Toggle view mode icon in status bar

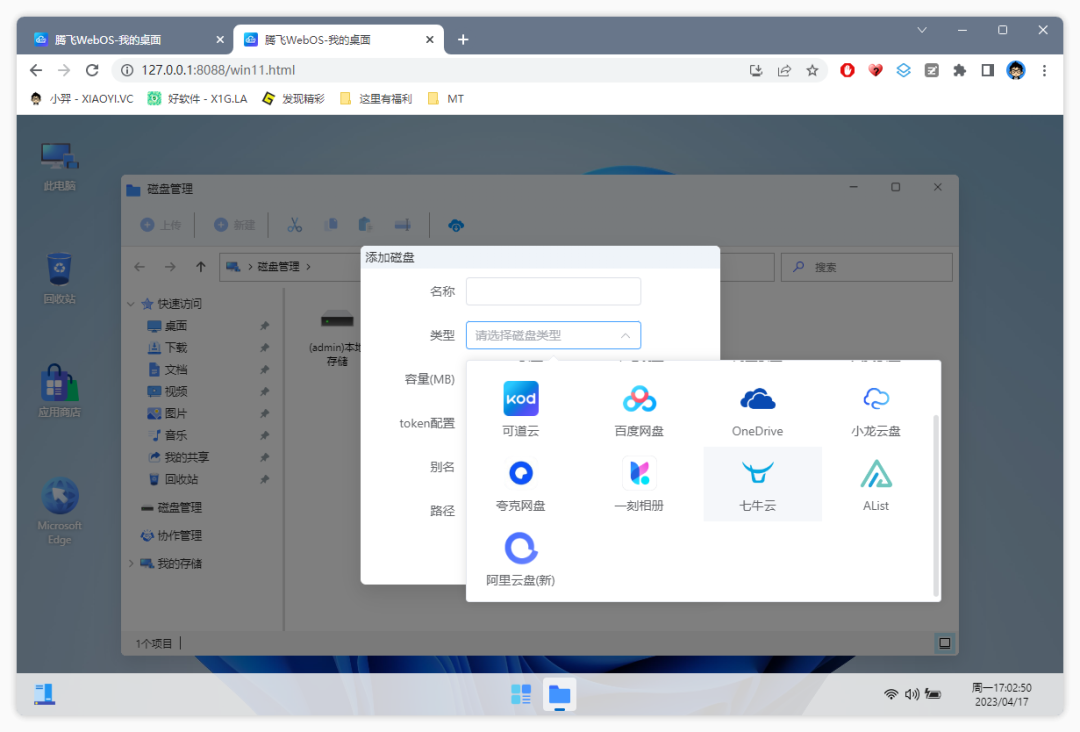pyautogui.click(x=944, y=643)
